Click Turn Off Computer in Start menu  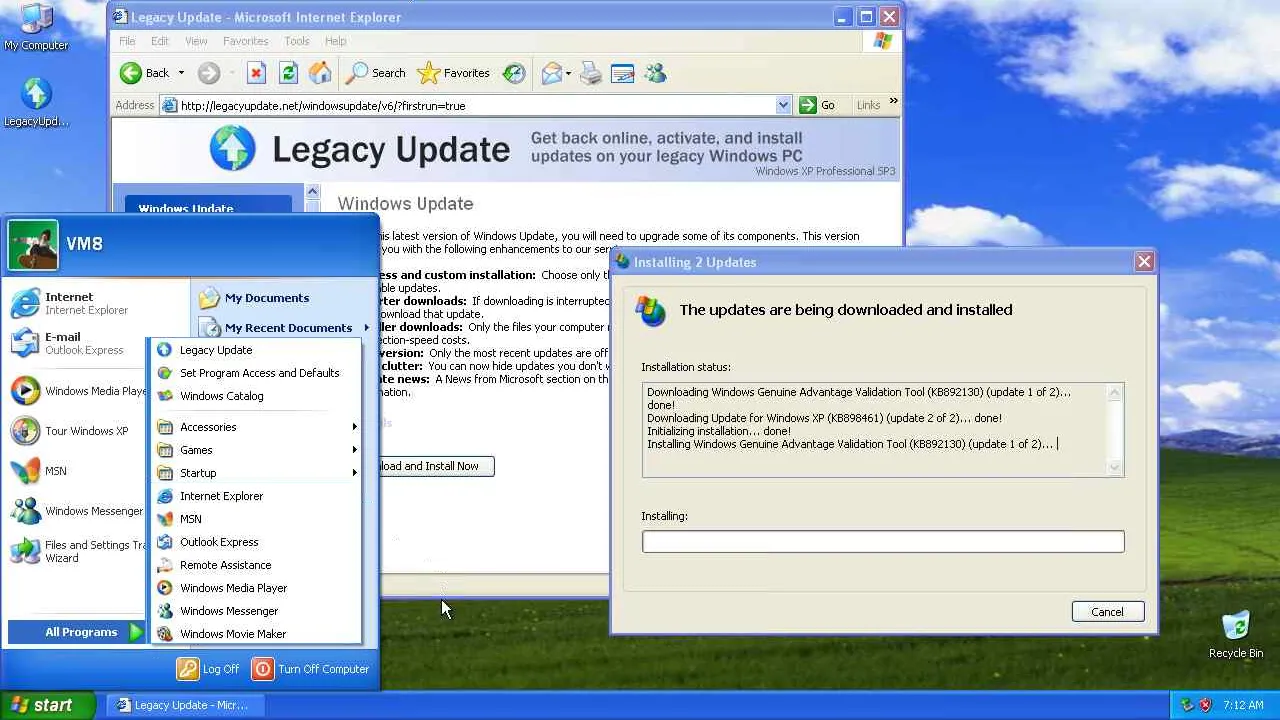[x=311, y=669]
